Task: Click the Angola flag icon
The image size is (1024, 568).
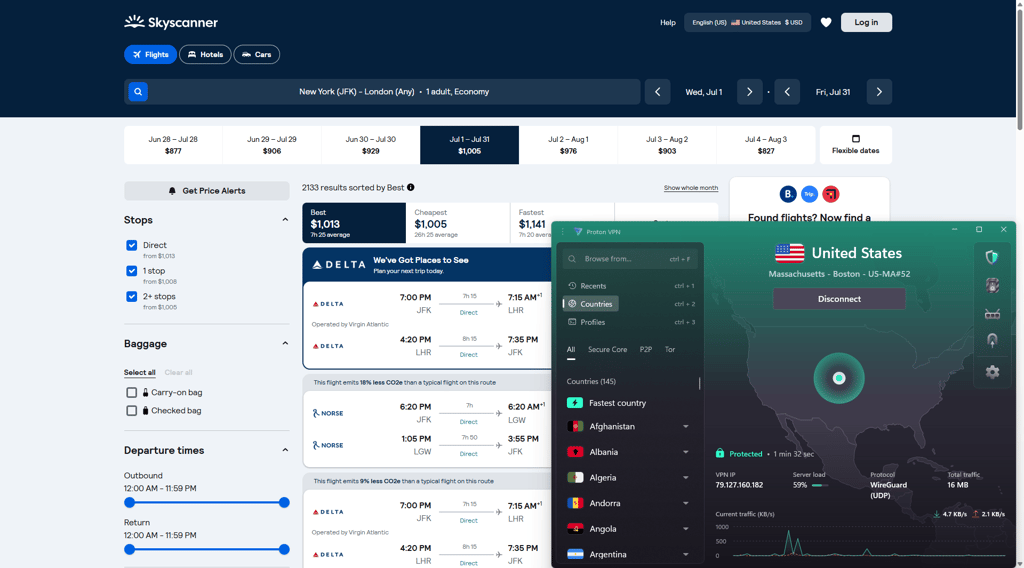Action: tap(575, 529)
